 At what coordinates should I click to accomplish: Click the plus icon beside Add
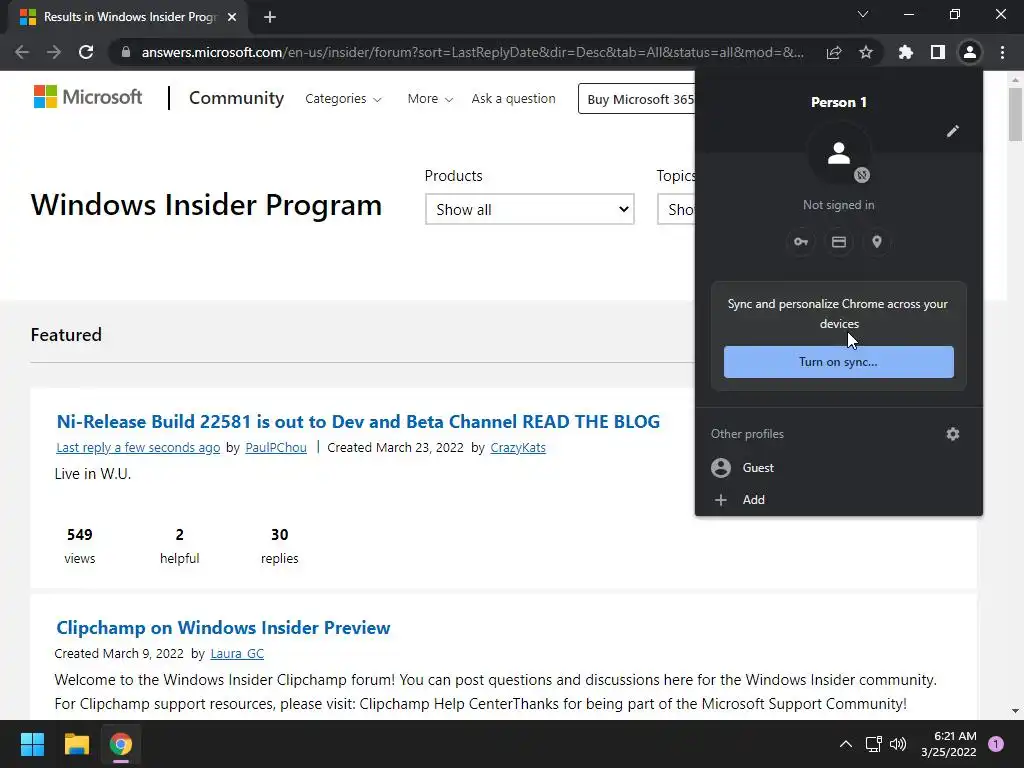[721, 500]
